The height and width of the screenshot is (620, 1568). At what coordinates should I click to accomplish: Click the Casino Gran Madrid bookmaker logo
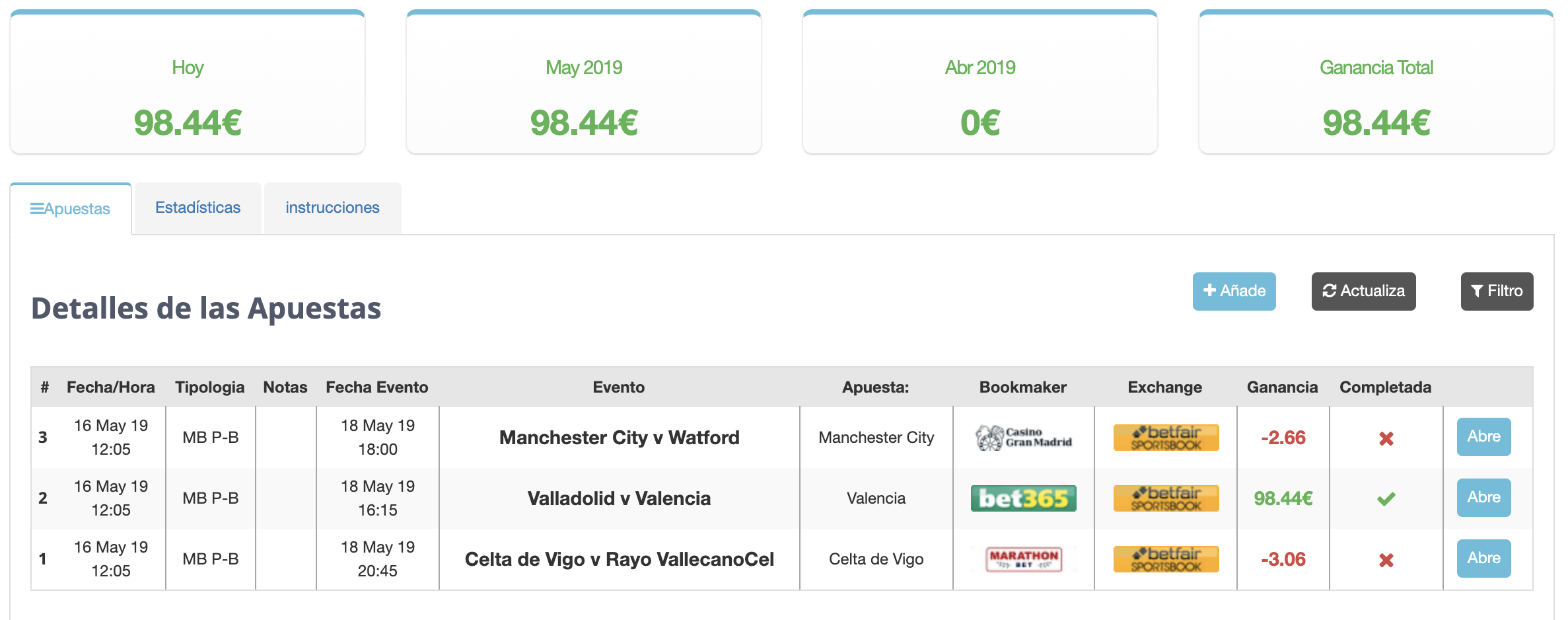click(1023, 438)
